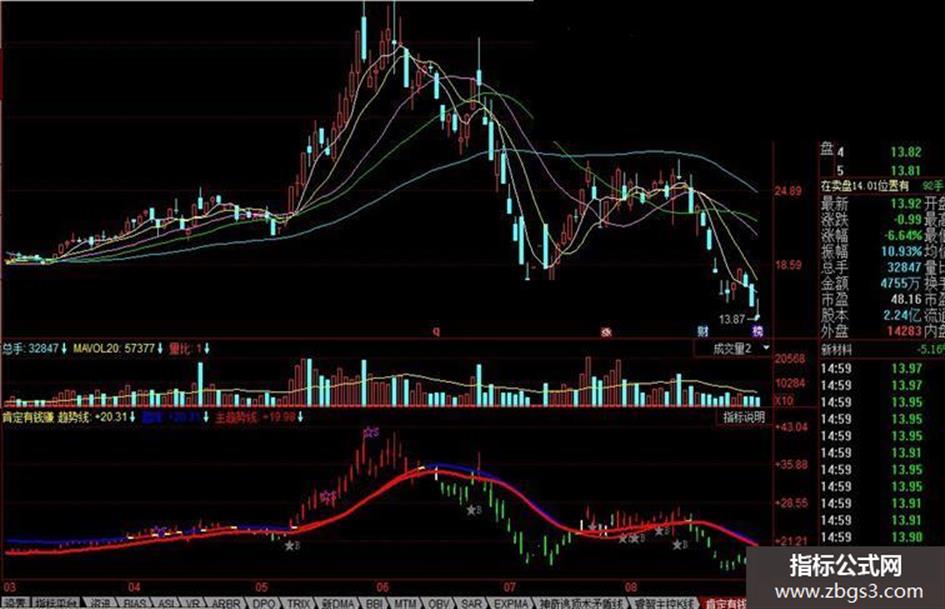945x609 pixels.
Task: Switch to the TRIX indicator tab
Action: point(298,603)
